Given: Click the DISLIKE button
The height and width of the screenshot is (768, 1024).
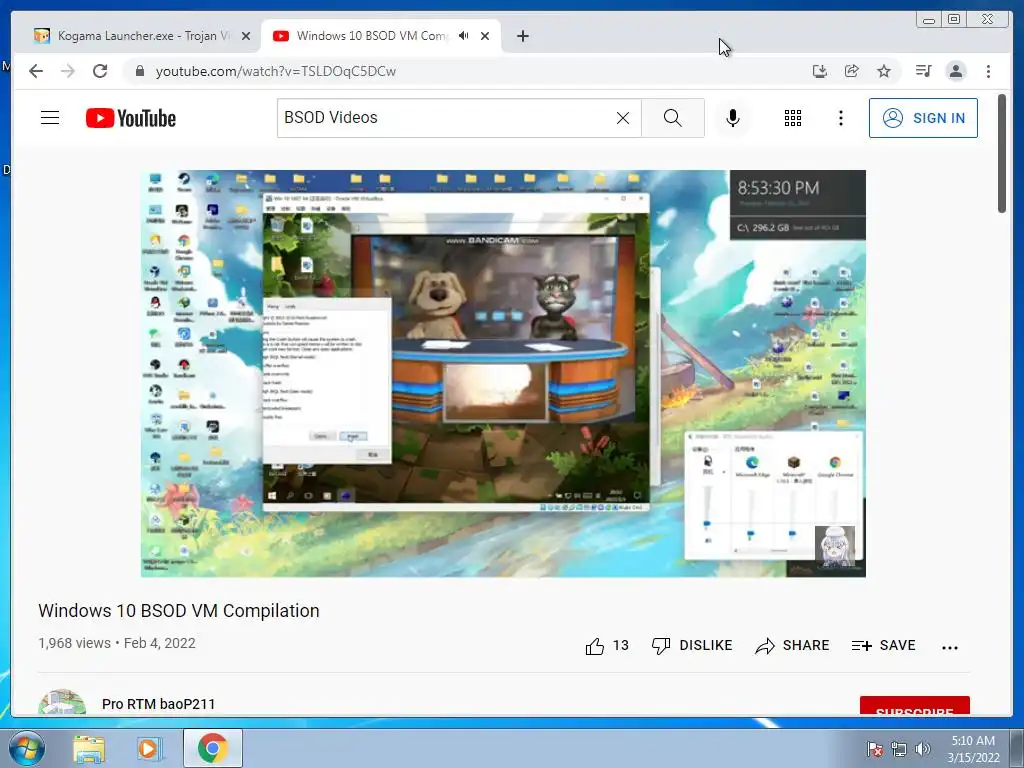Looking at the screenshot, I should (692, 645).
